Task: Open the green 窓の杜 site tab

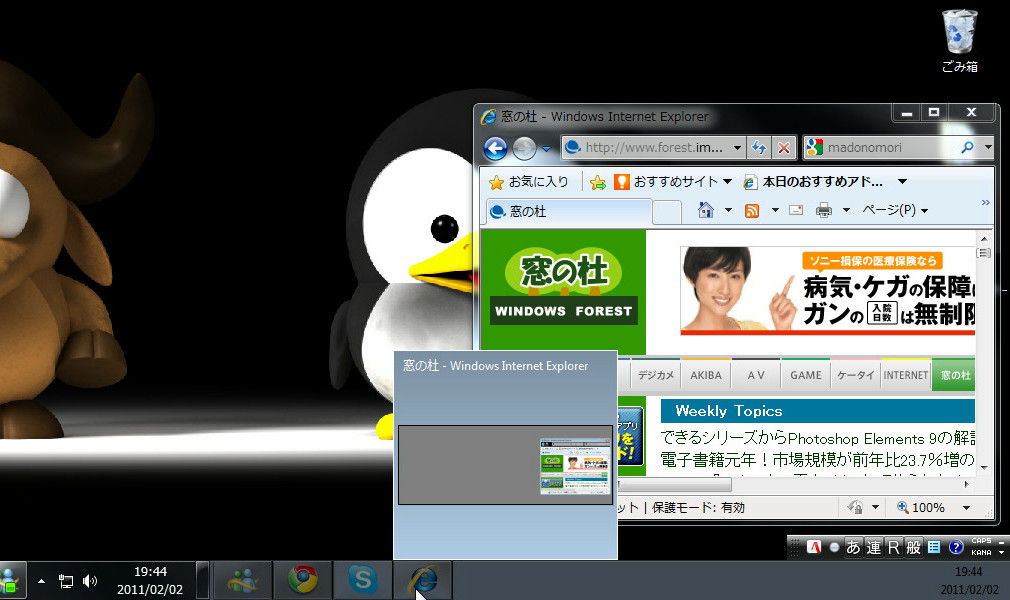Action: [x=954, y=374]
